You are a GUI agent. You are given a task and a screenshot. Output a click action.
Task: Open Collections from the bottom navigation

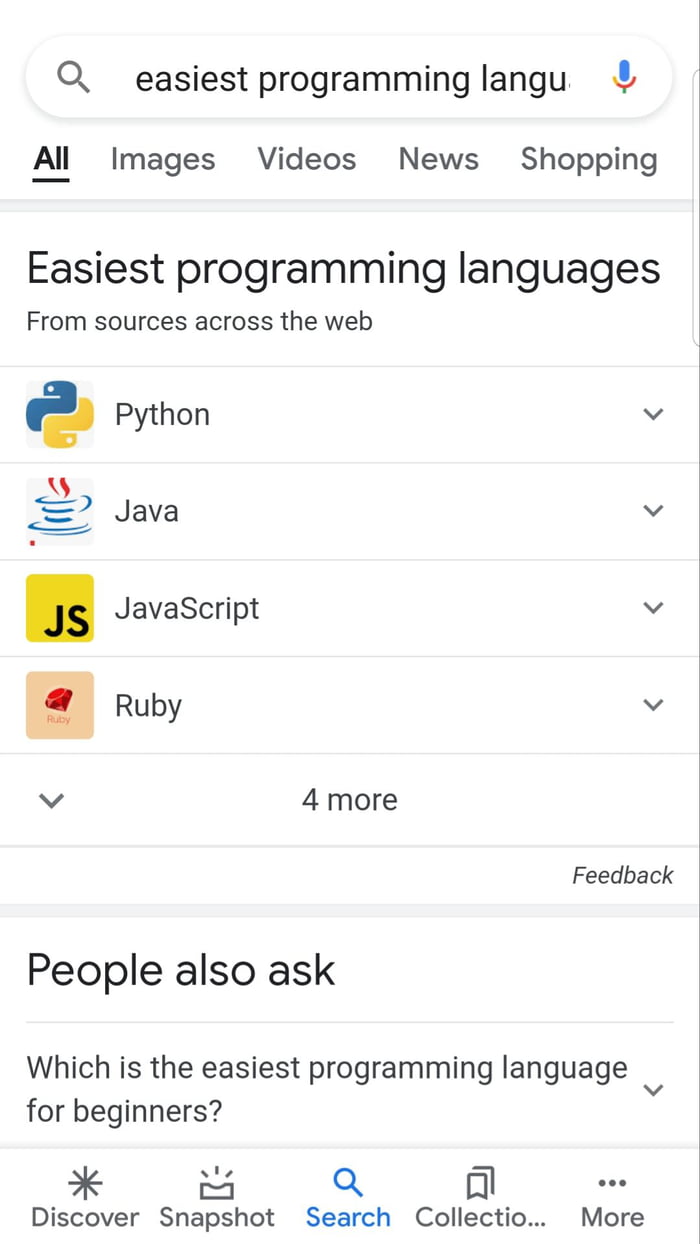click(481, 1199)
